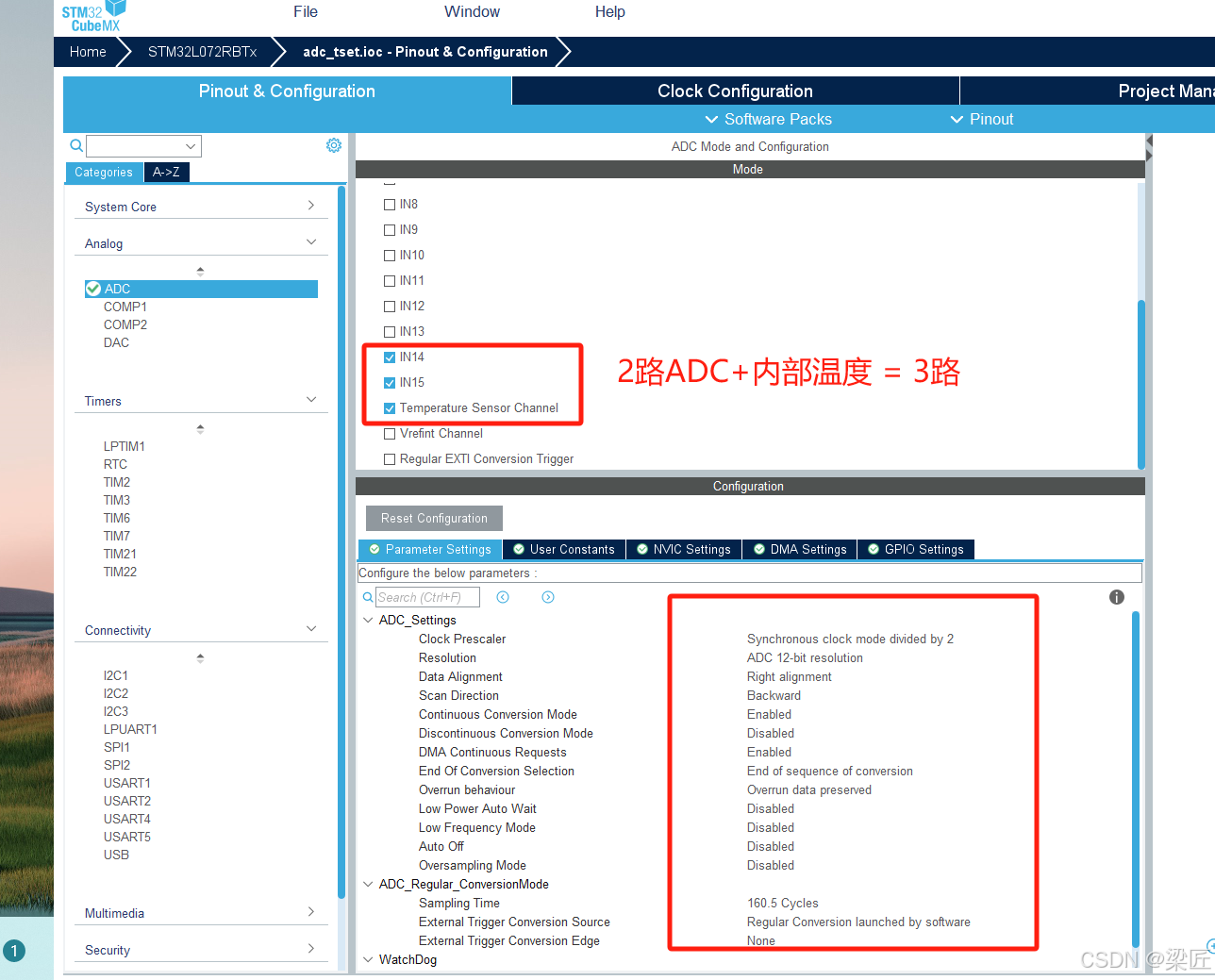Uncheck the IN14 channel checkbox
The height and width of the screenshot is (980, 1215).
(x=390, y=357)
